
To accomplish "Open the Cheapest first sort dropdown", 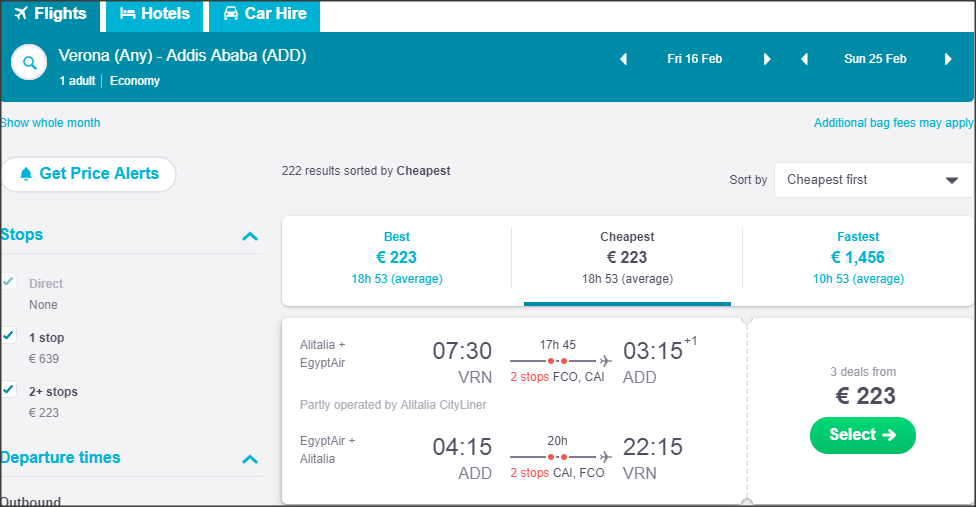I will click(872, 180).
